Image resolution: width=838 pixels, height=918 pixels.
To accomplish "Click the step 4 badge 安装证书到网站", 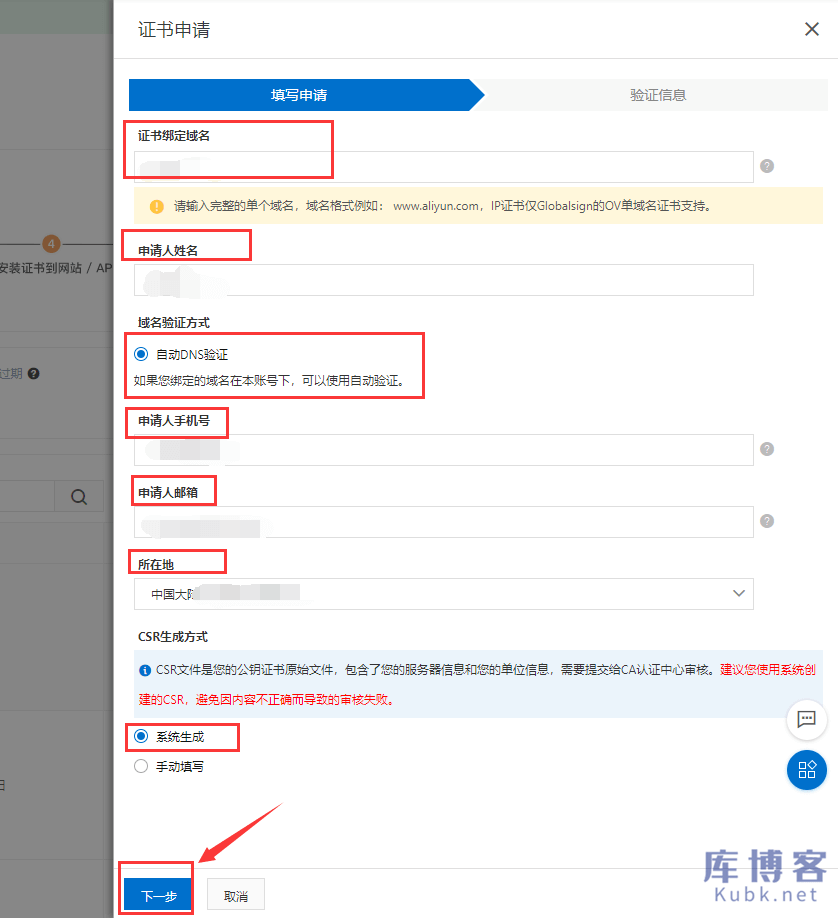I will tap(51, 243).
